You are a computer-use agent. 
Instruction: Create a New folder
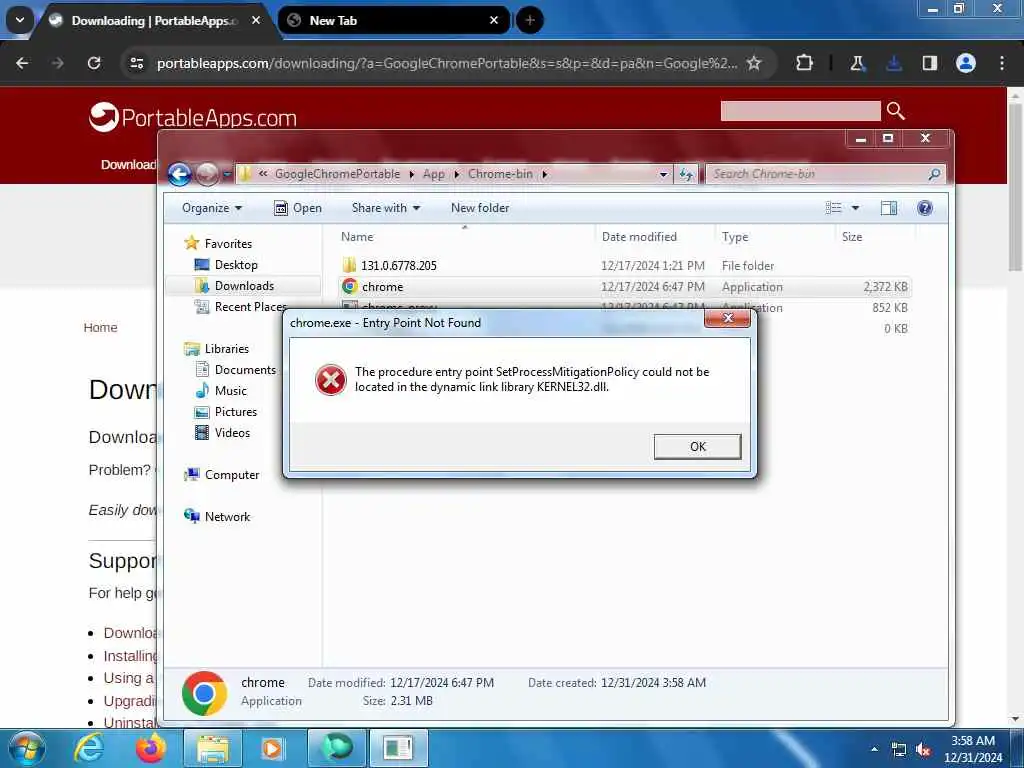tap(480, 208)
